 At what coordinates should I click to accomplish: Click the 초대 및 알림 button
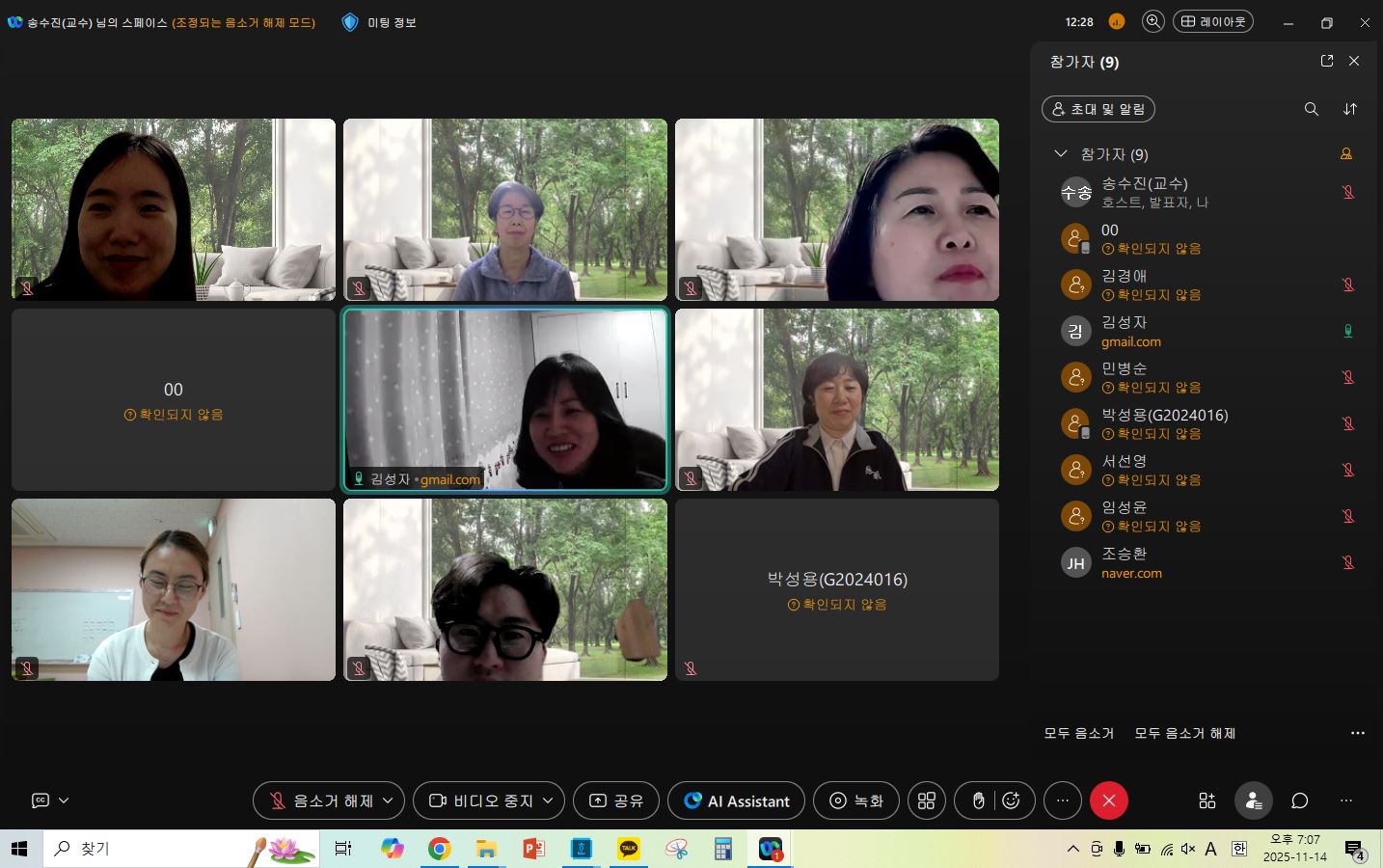coord(1098,109)
